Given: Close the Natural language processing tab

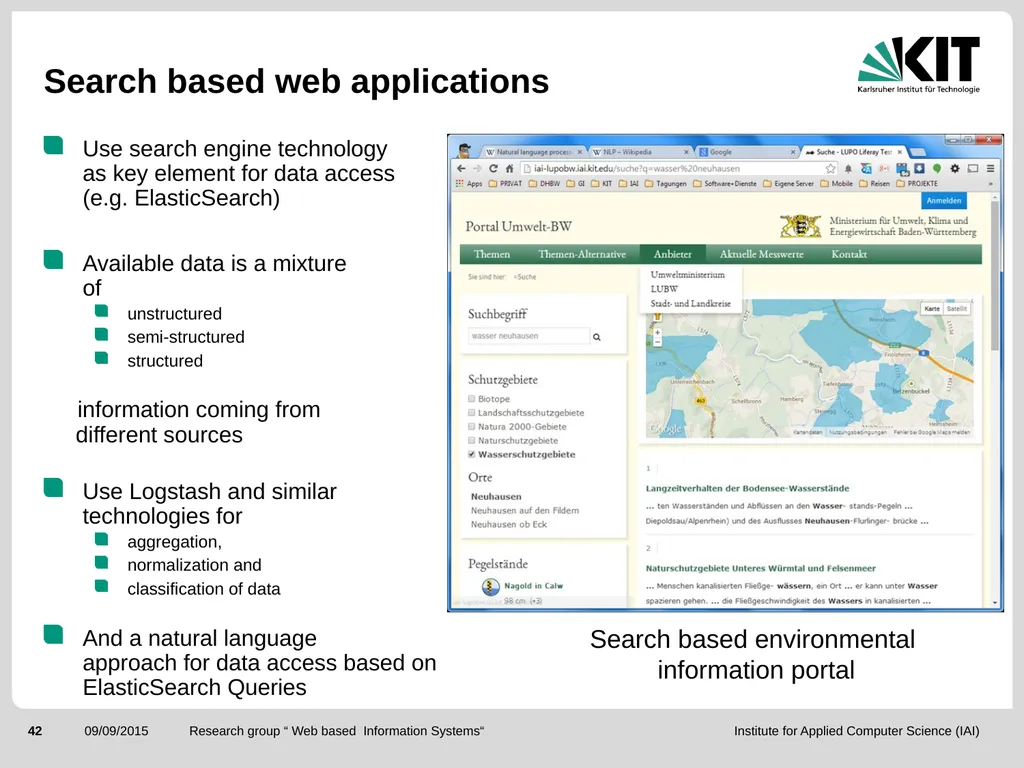Looking at the screenshot, I should [579, 152].
